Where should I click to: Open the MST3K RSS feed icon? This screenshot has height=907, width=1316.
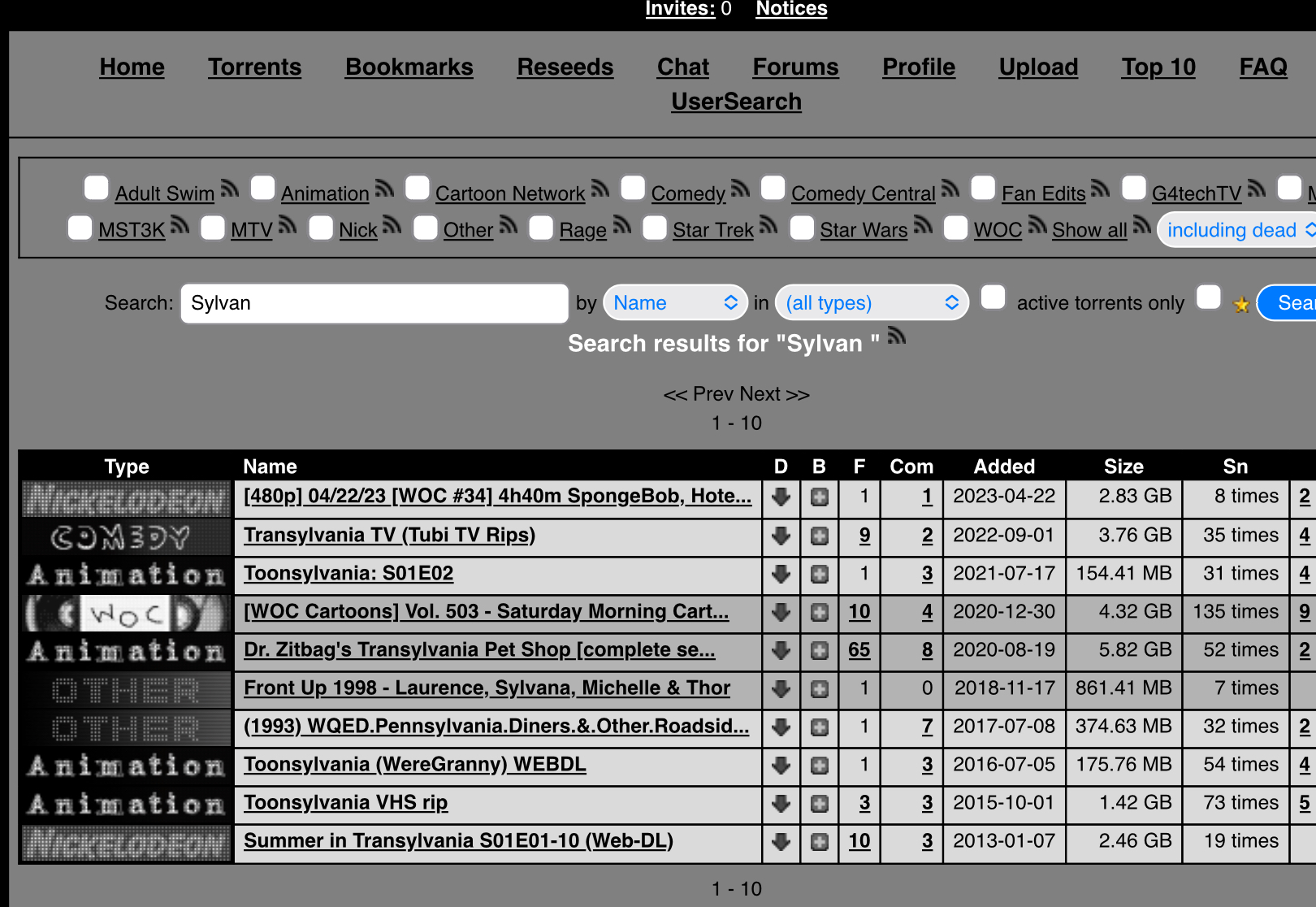(180, 225)
